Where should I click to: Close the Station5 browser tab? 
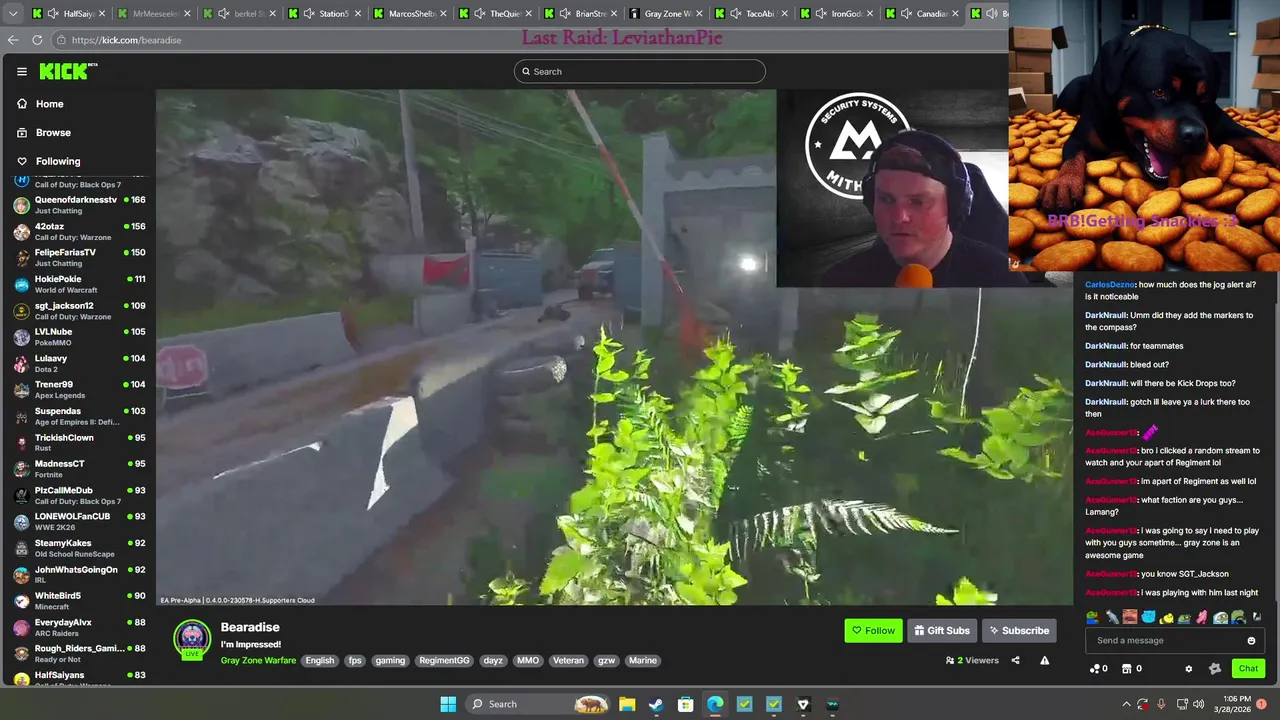[357, 13]
